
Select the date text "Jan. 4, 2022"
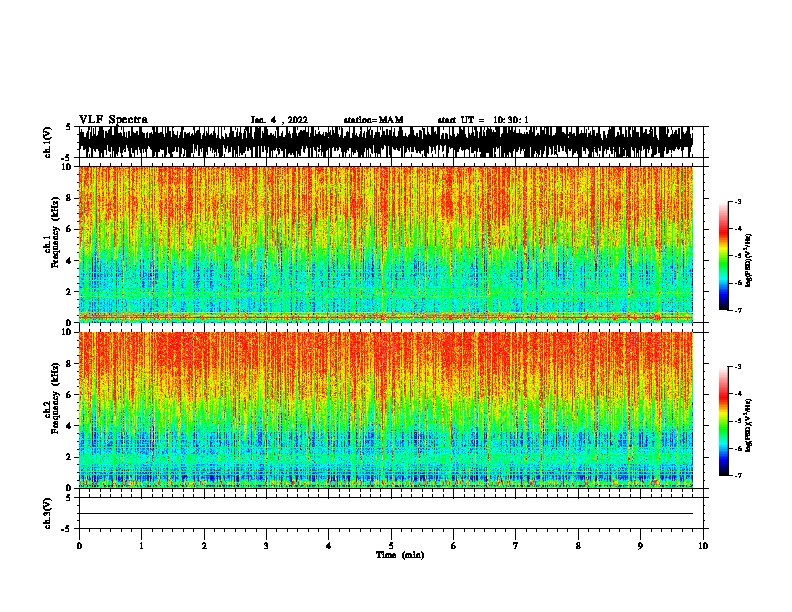point(279,120)
